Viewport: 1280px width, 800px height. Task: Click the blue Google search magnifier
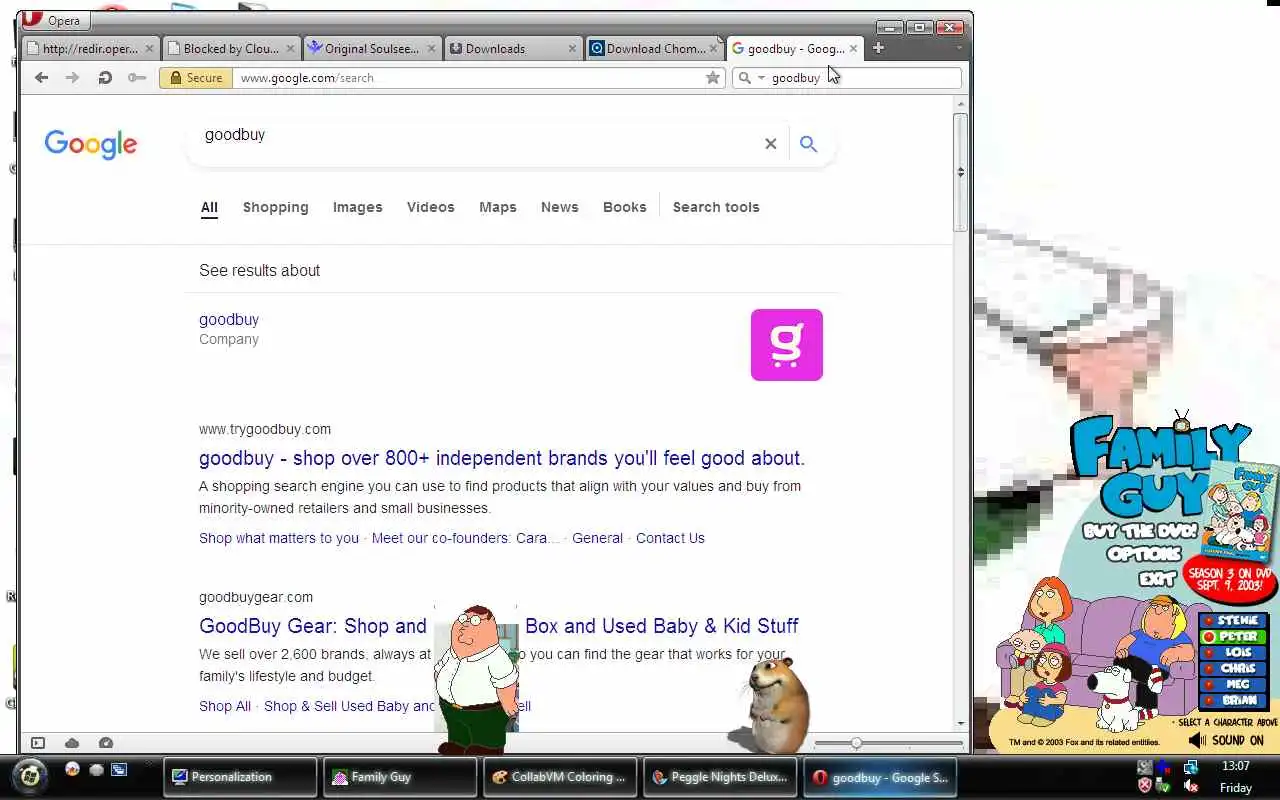(808, 144)
